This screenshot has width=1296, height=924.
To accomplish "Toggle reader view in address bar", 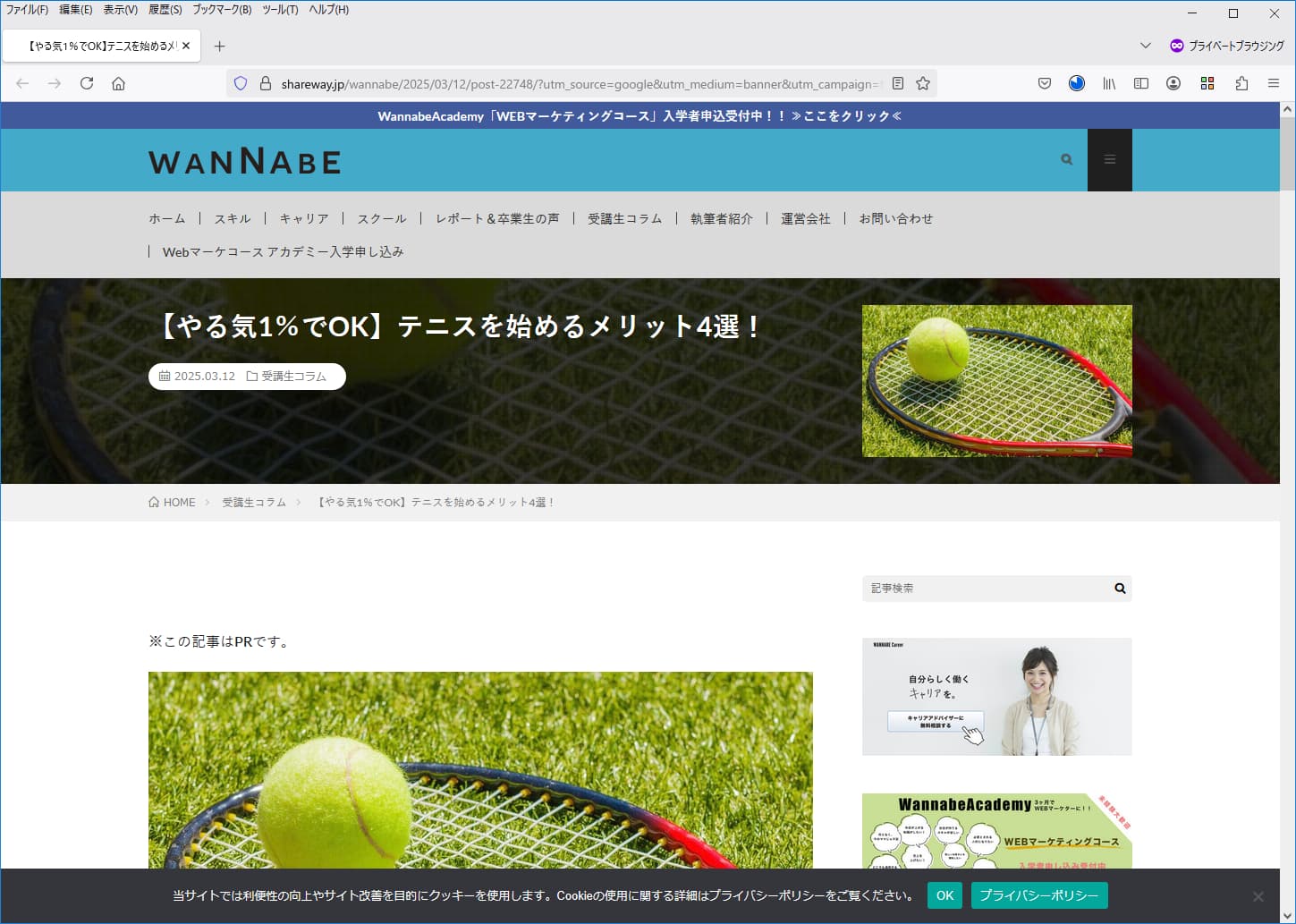I will coord(898,83).
